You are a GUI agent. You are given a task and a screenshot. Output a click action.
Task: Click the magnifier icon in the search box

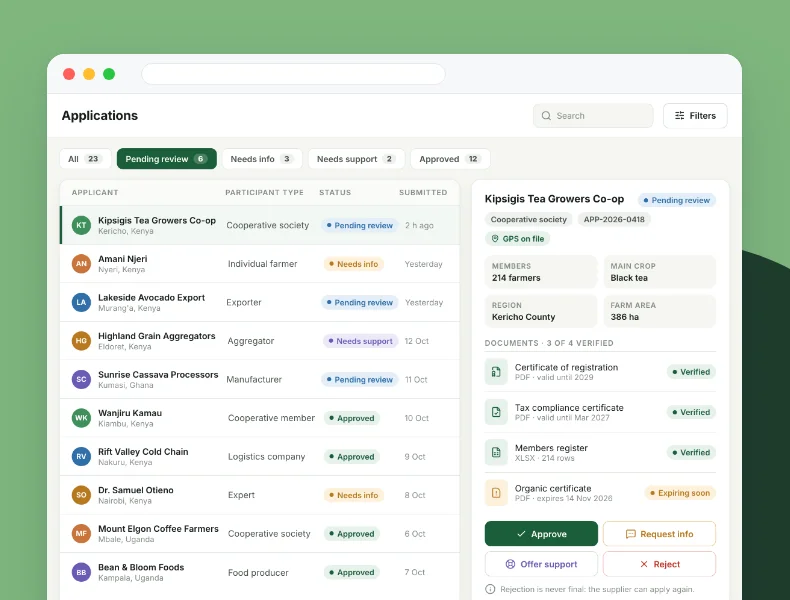[546, 116]
